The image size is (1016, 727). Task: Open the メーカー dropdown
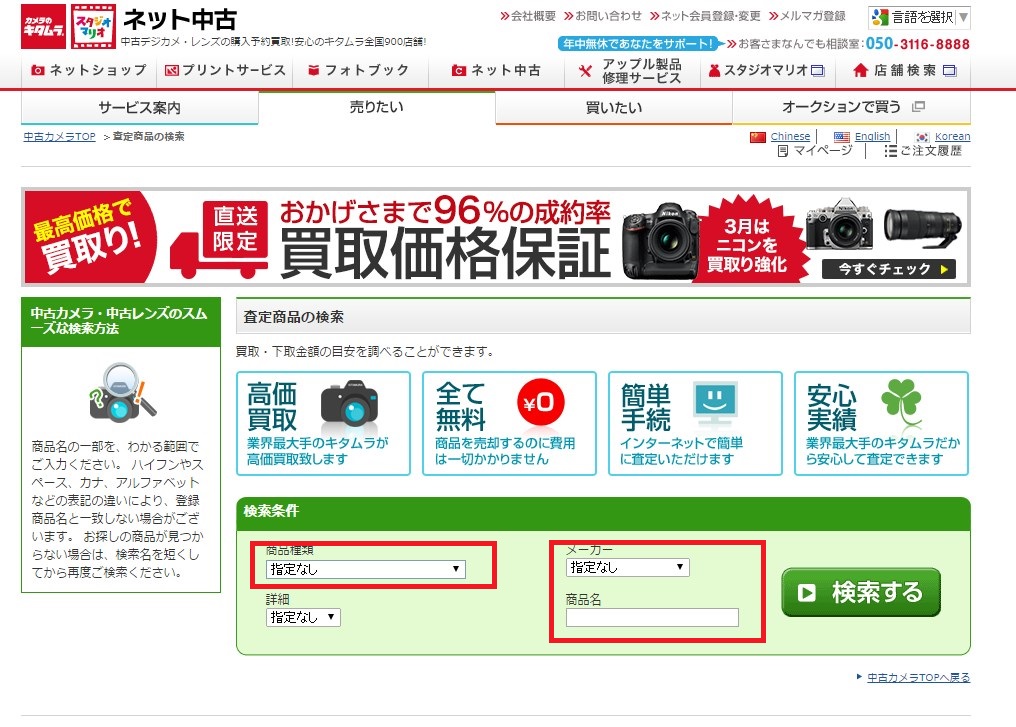pyautogui.click(x=627, y=567)
